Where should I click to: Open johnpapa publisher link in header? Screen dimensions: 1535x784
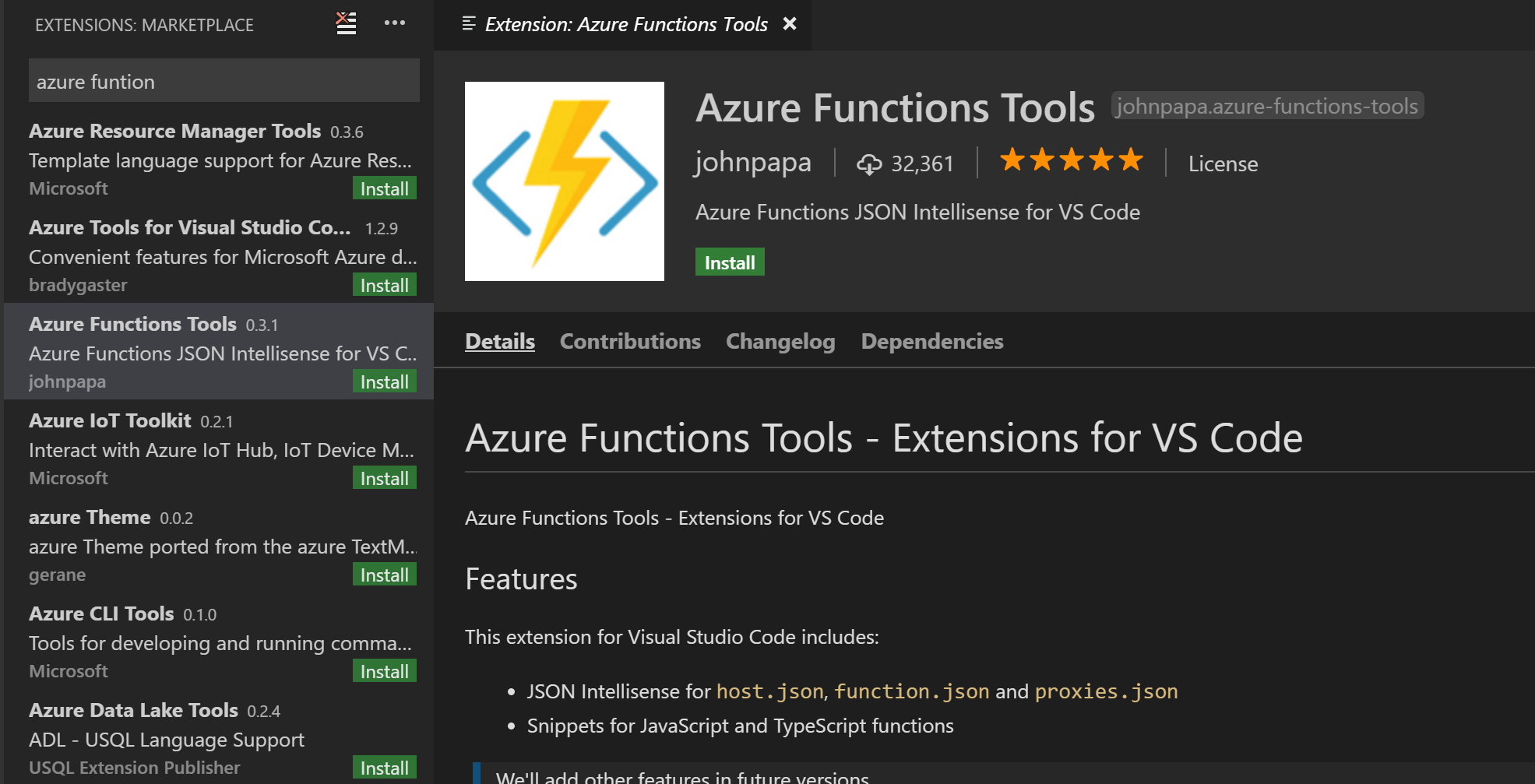(x=753, y=163)
